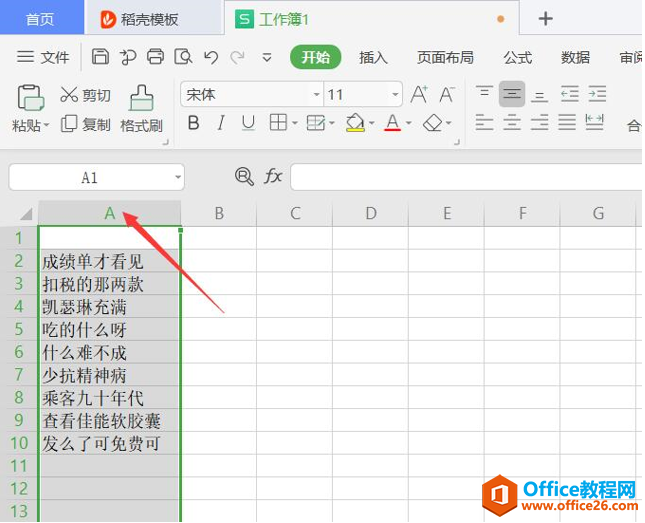This screenshot has height=523, width=645.
Task: Apply yellow fill color bucket
Action: point(355,123)
